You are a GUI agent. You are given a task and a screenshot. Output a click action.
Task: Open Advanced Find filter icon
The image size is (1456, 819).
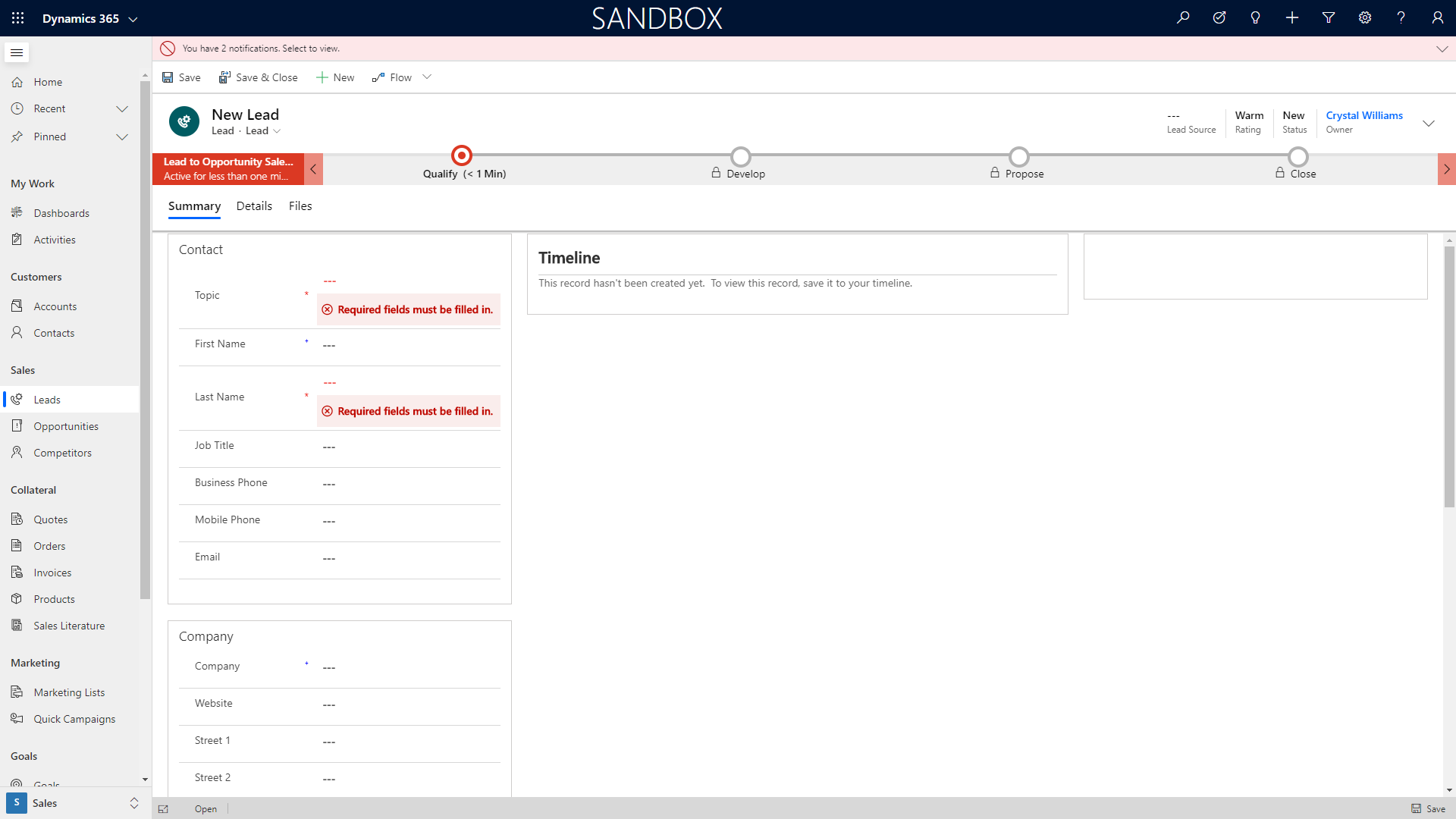point(1329,17)
